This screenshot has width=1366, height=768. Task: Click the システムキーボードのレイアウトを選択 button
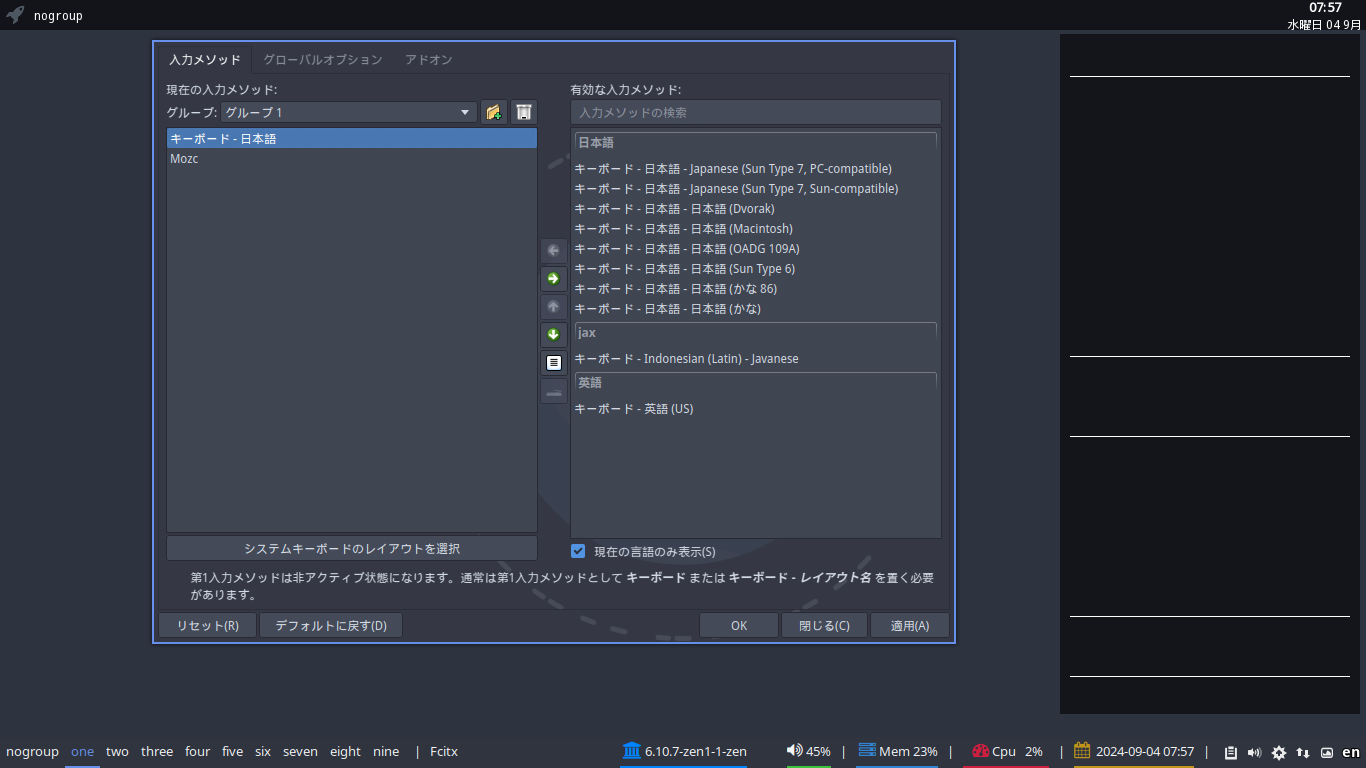coord(352,548)
